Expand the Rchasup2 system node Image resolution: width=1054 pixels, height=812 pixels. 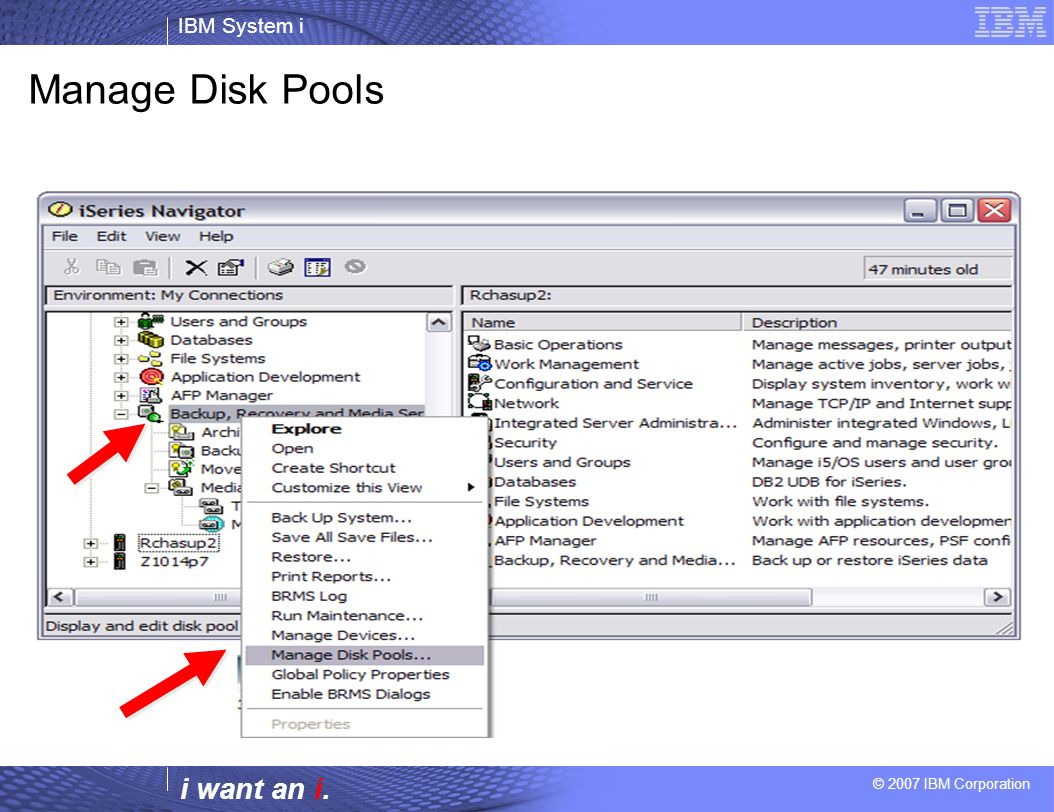click(91, 543)
